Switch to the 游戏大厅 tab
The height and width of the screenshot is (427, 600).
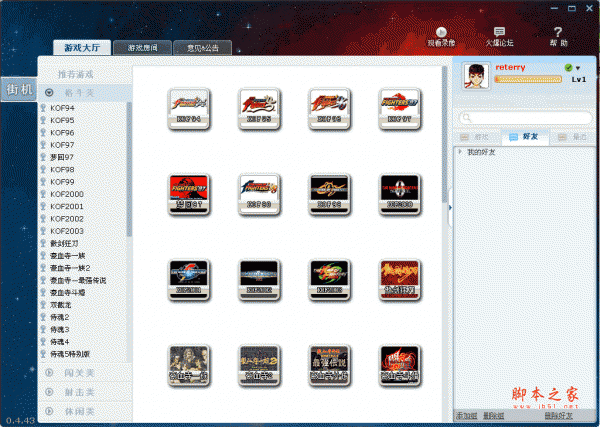(x=82, y=47)
